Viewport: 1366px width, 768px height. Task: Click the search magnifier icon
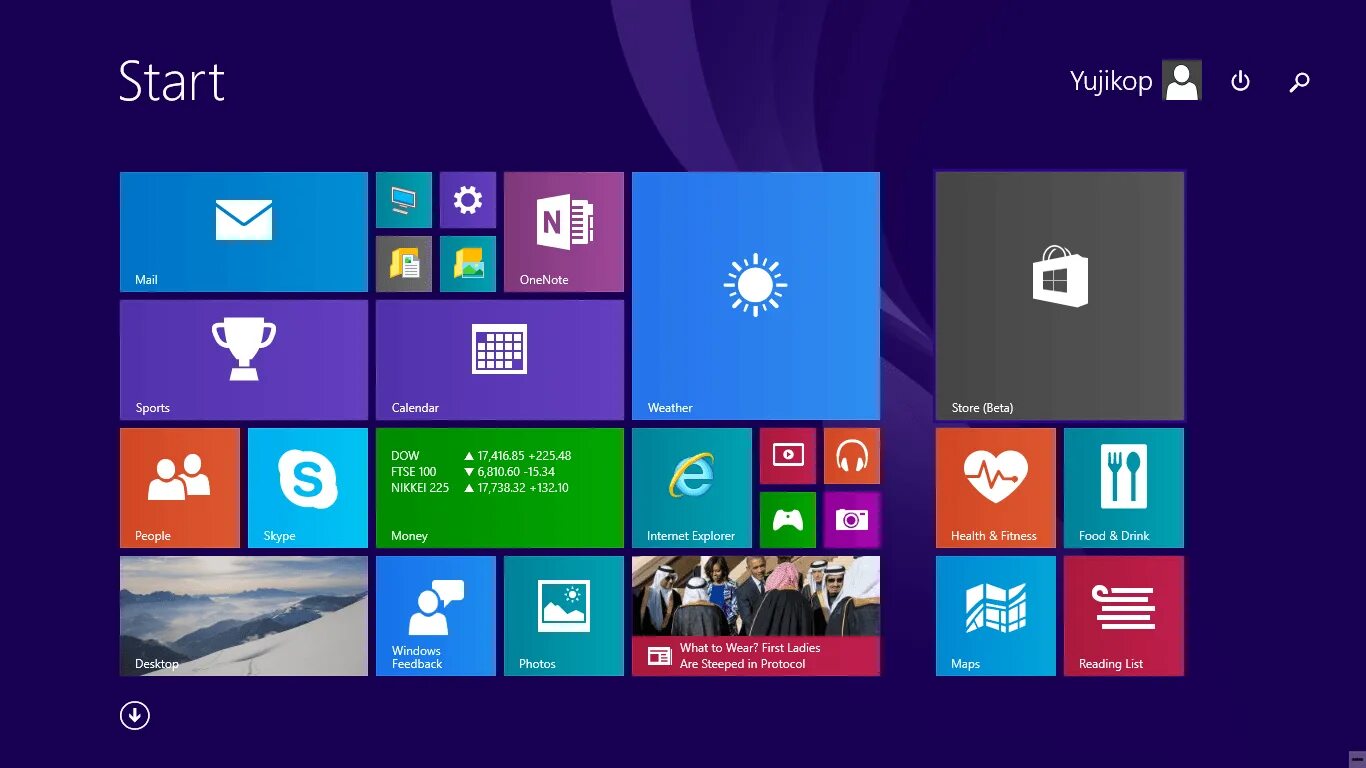coord(1300,82)
